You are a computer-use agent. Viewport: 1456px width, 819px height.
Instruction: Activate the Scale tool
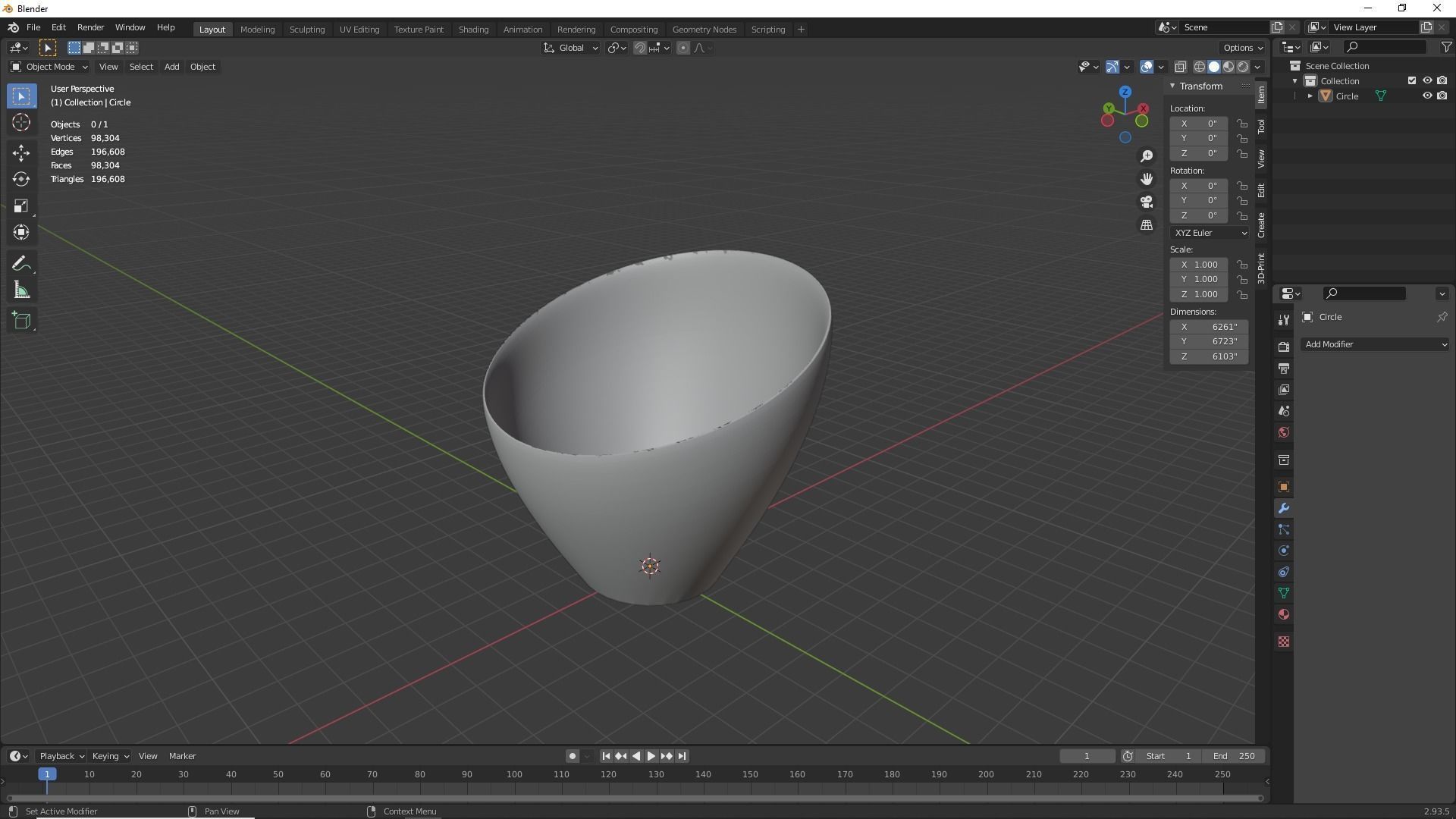click(x=21, y=206)
